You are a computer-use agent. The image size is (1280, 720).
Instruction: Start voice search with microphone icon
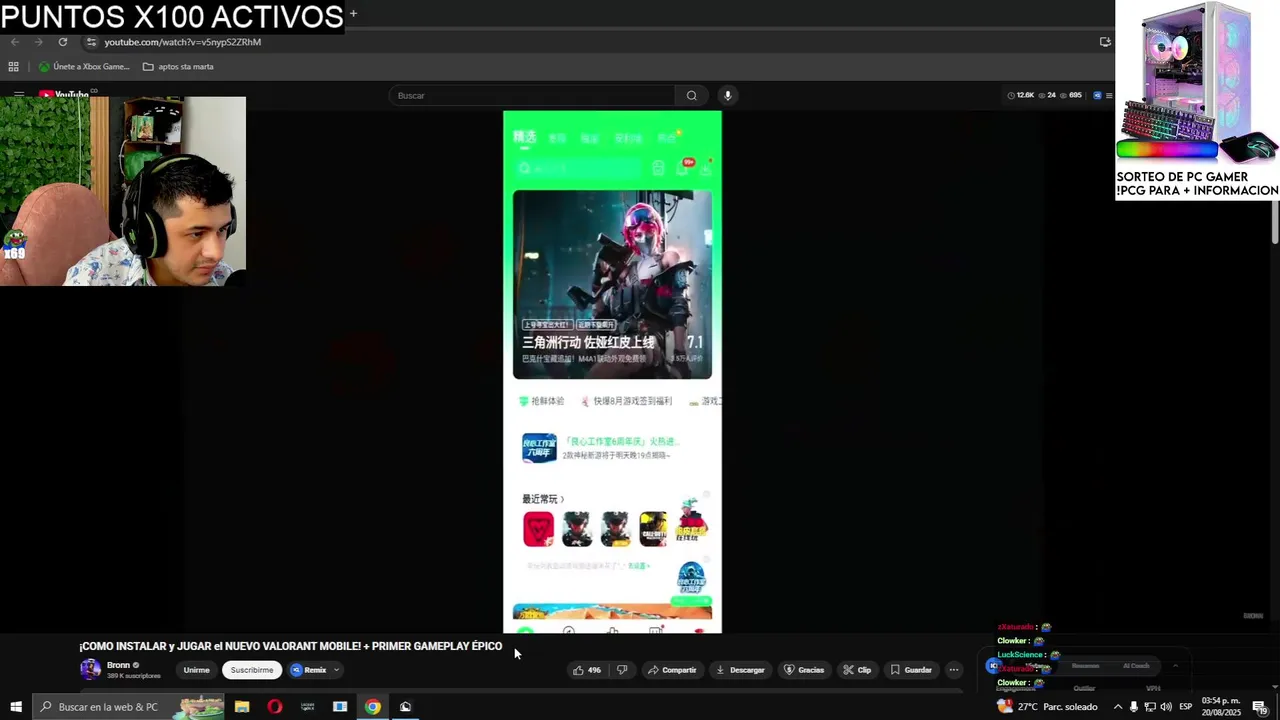(x=728, y=95)
